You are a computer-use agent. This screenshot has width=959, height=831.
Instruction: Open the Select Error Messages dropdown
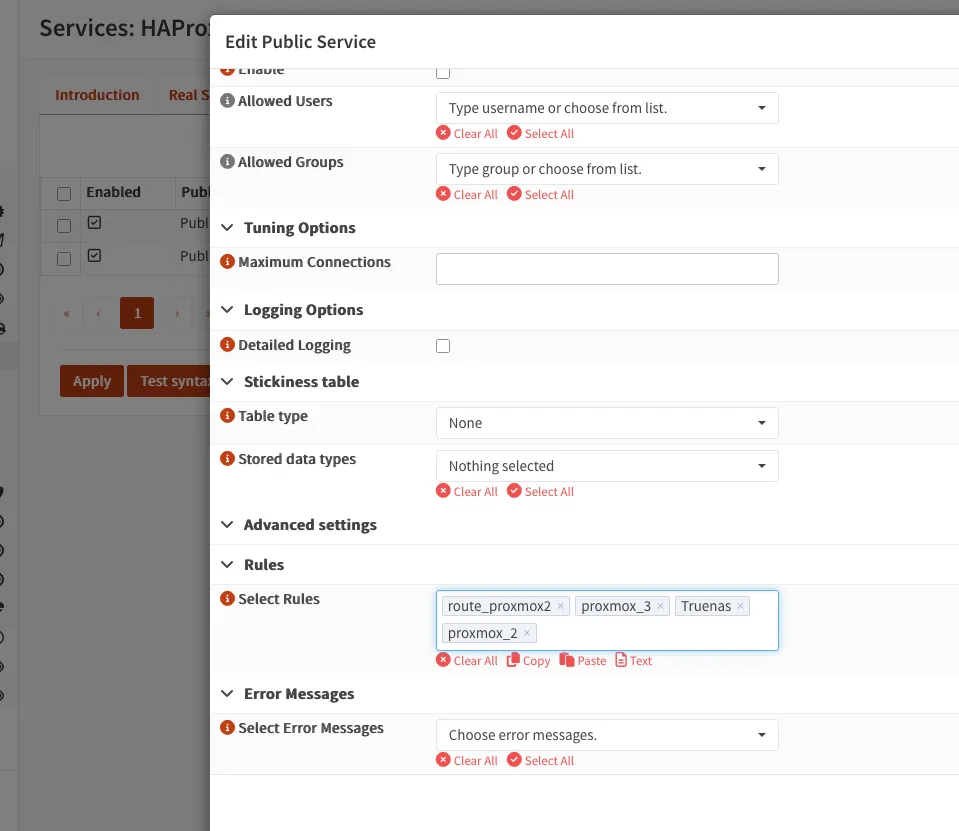coord(607,735)
